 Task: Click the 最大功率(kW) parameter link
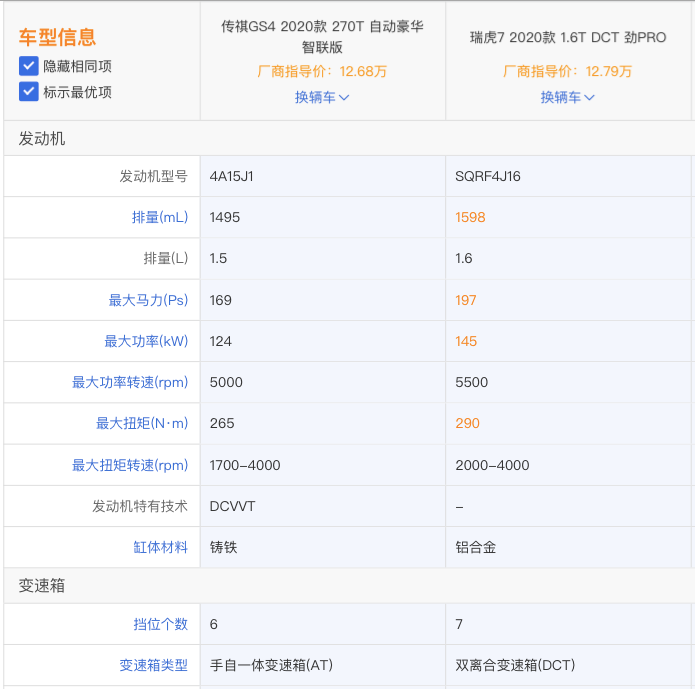point(146,341)
